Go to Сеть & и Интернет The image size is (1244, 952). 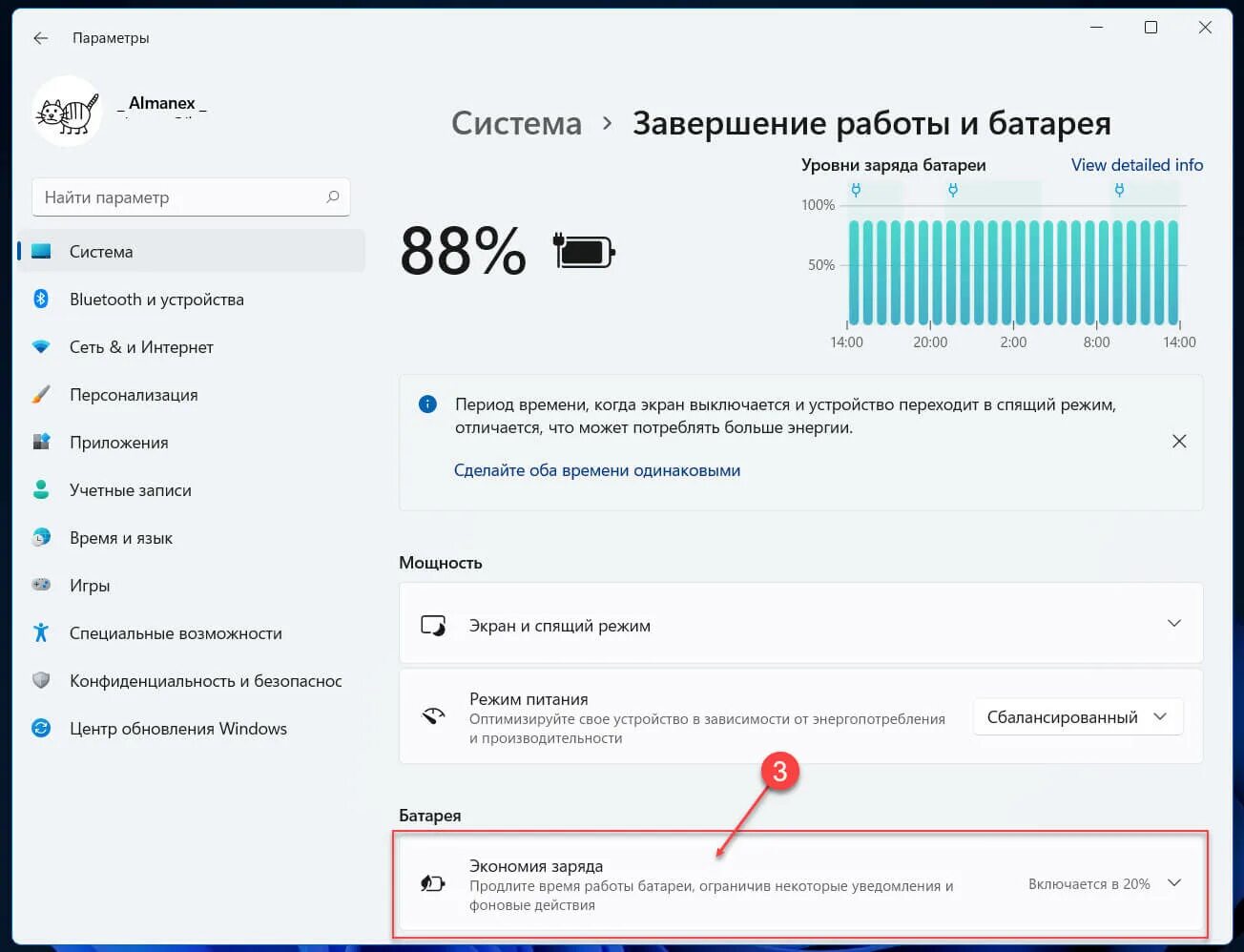pos(191,347)
